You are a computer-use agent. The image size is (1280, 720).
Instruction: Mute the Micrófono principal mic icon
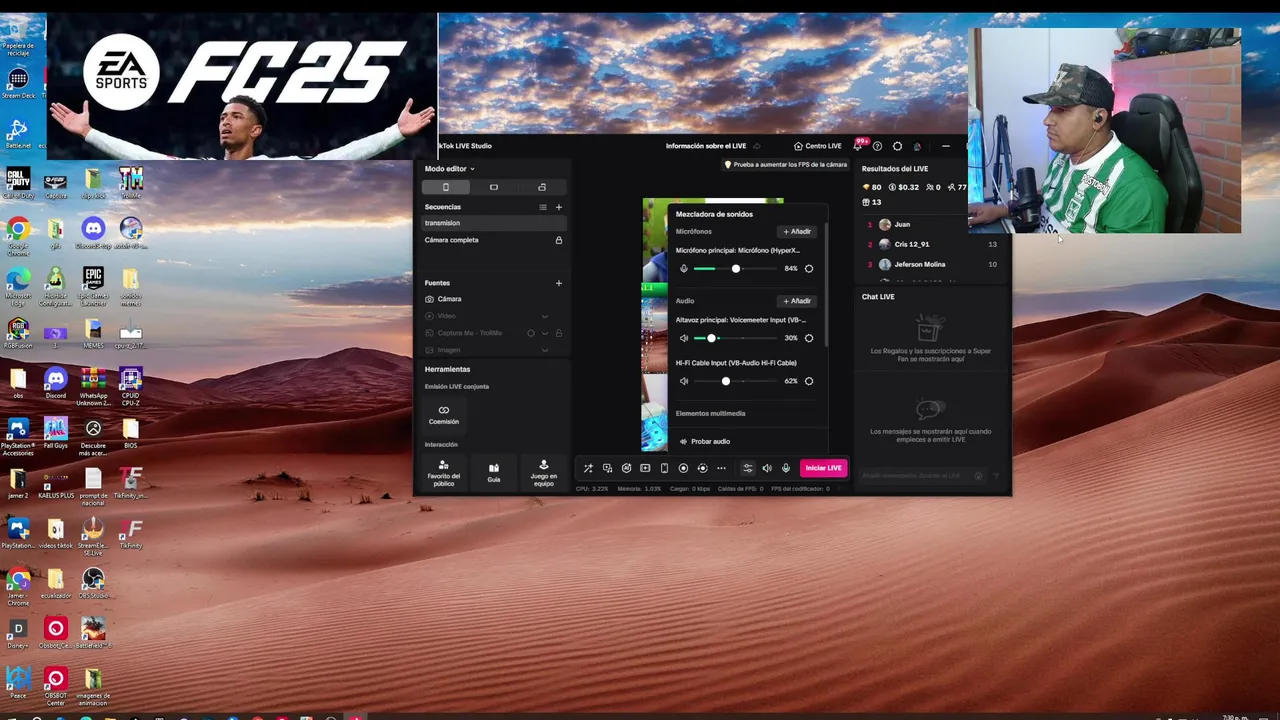[684, 268]
